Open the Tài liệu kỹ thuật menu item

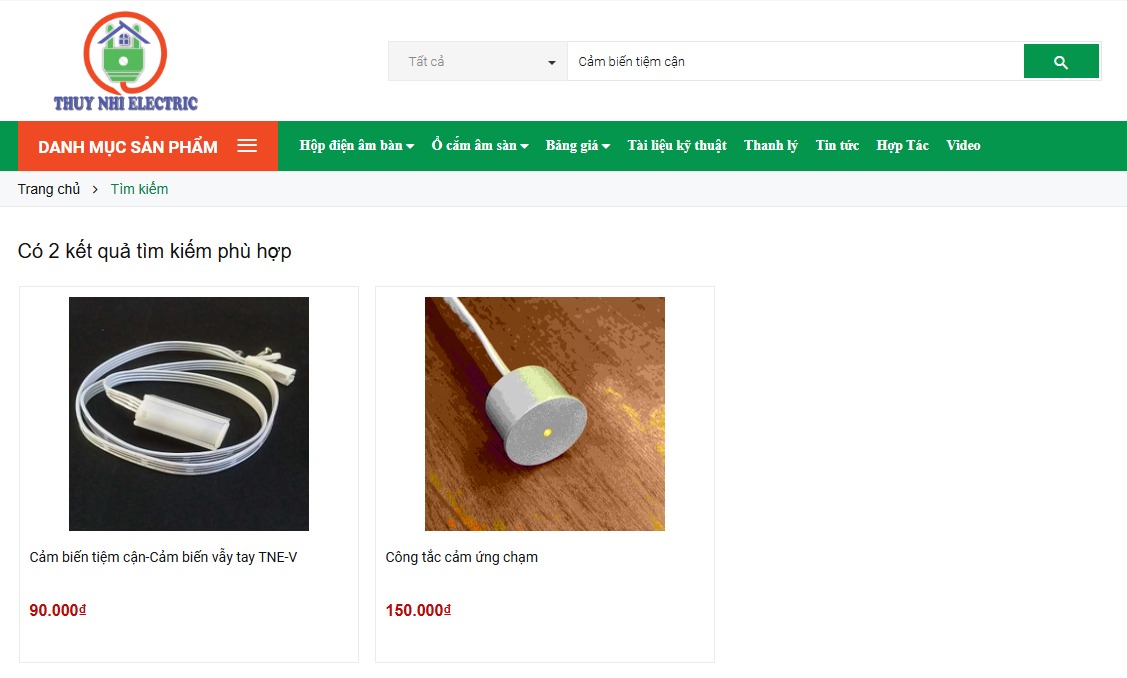coord(677,145)
